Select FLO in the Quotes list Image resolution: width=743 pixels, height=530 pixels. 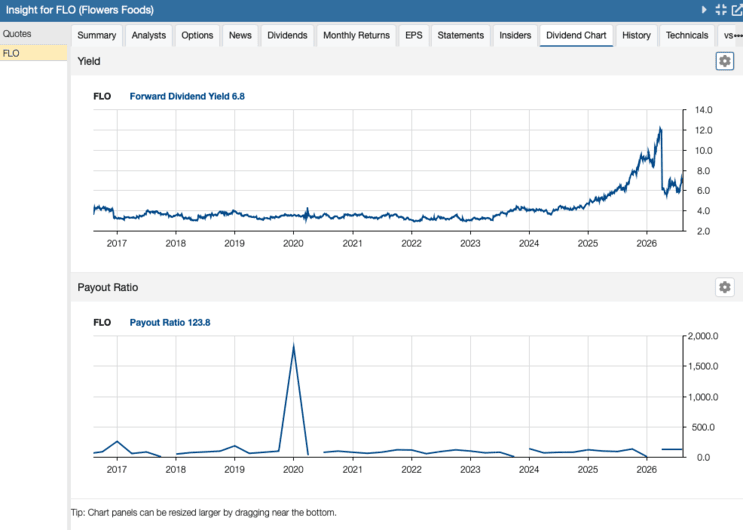(x=34, y=53)
